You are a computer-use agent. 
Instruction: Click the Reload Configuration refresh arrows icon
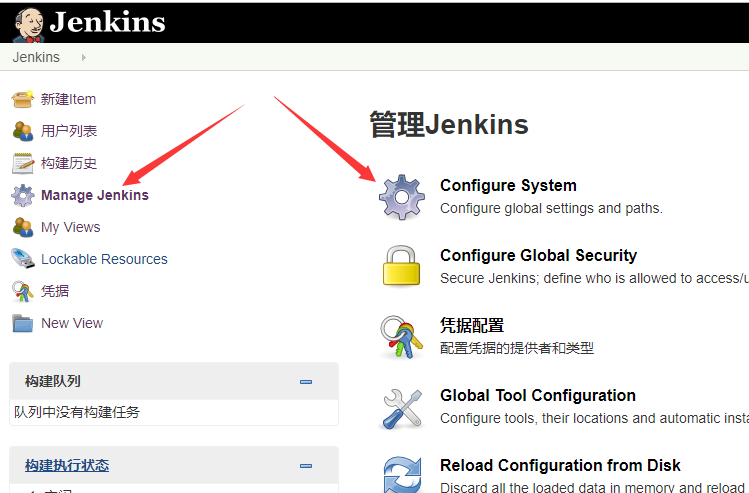[402, 475]
